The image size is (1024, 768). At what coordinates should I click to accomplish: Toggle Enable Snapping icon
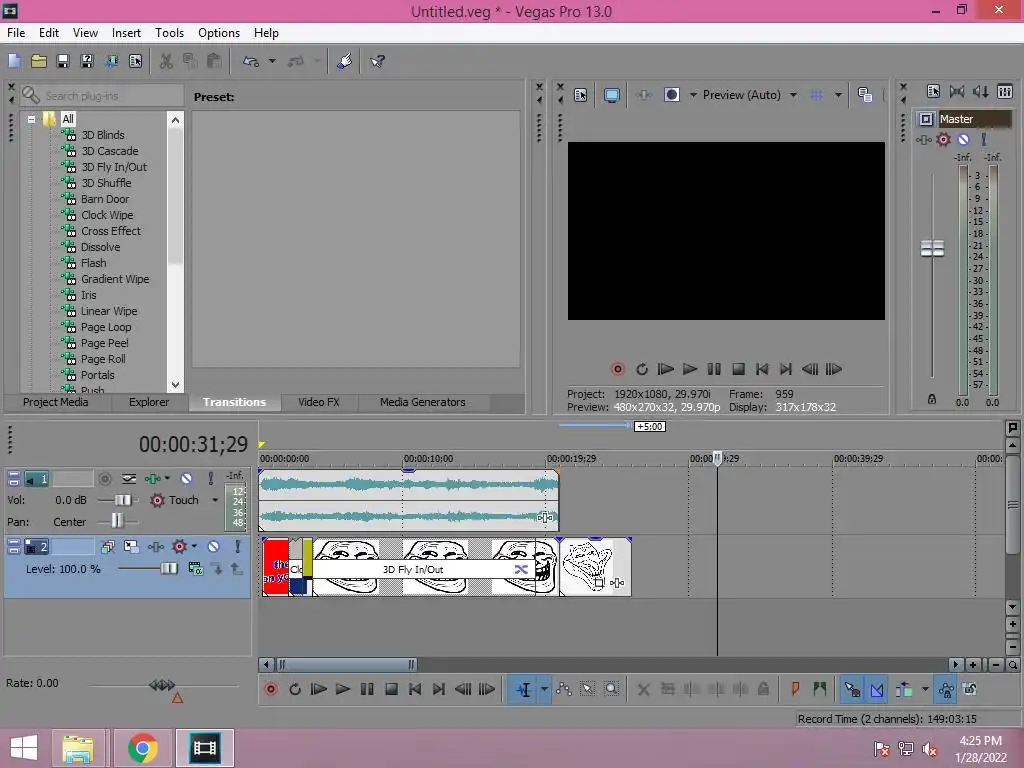(x=852, y=689)
